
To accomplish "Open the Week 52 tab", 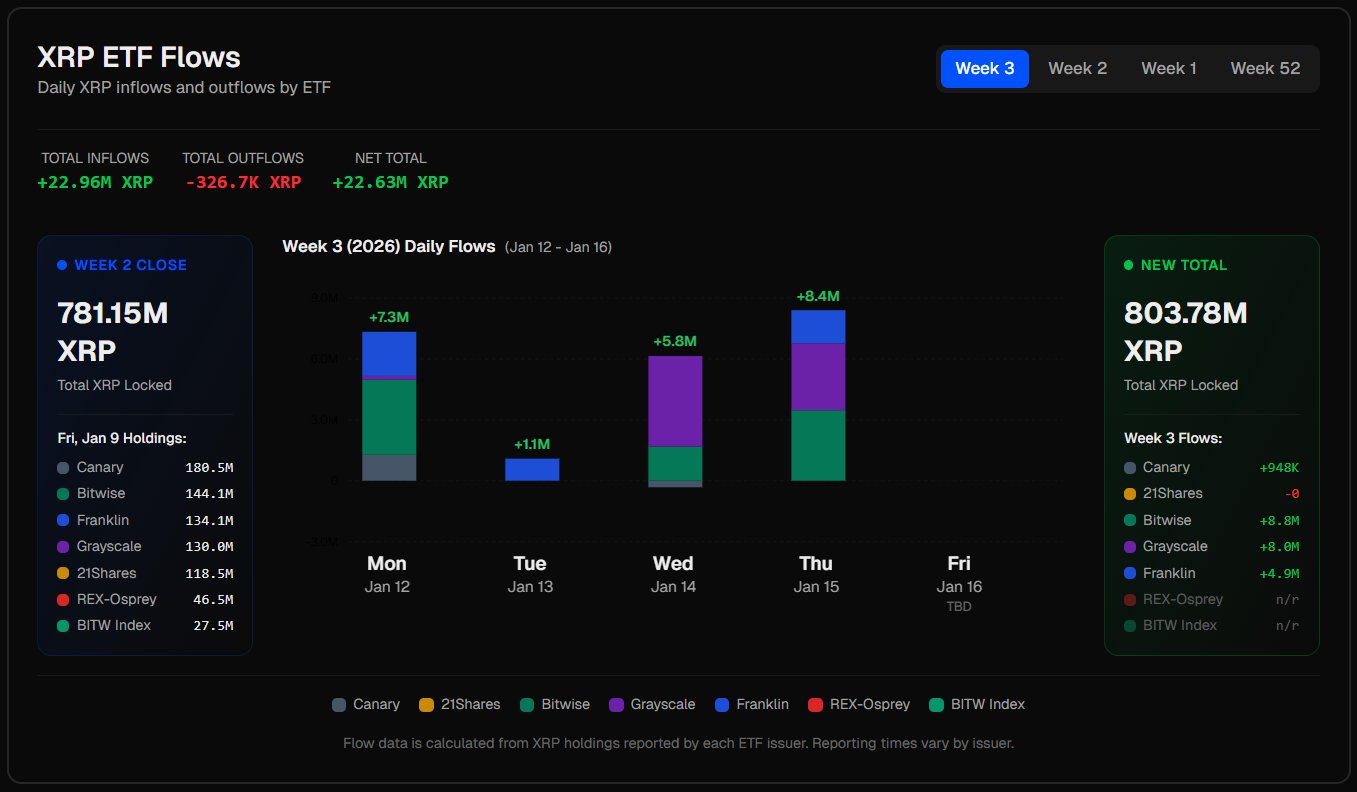I will tap(1265, 69).
